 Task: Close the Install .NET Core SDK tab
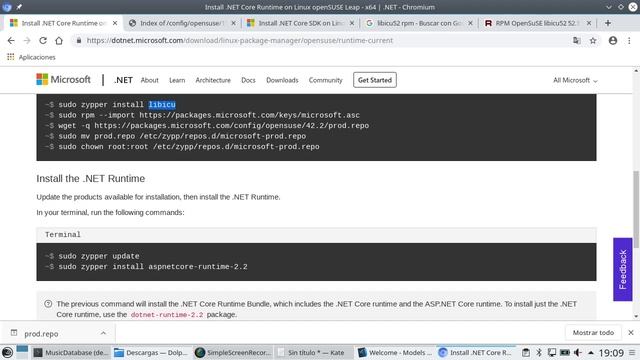(x=352, y=23)
